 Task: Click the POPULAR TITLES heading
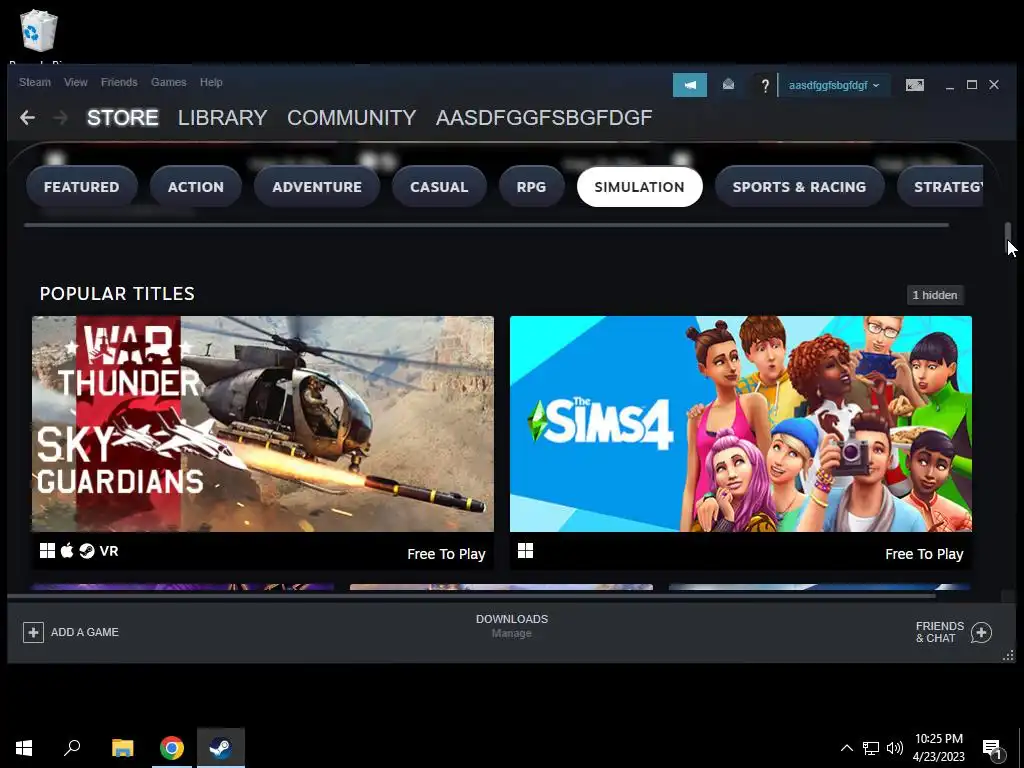(117, 294)
